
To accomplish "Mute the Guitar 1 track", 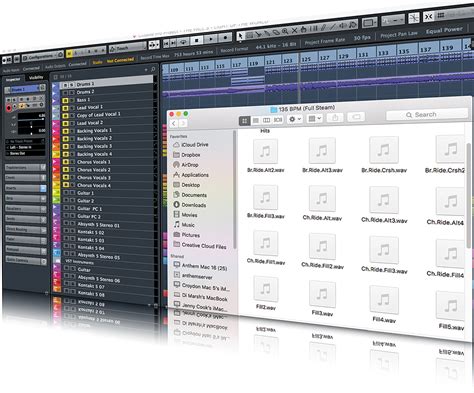I will tap(66, 192).
